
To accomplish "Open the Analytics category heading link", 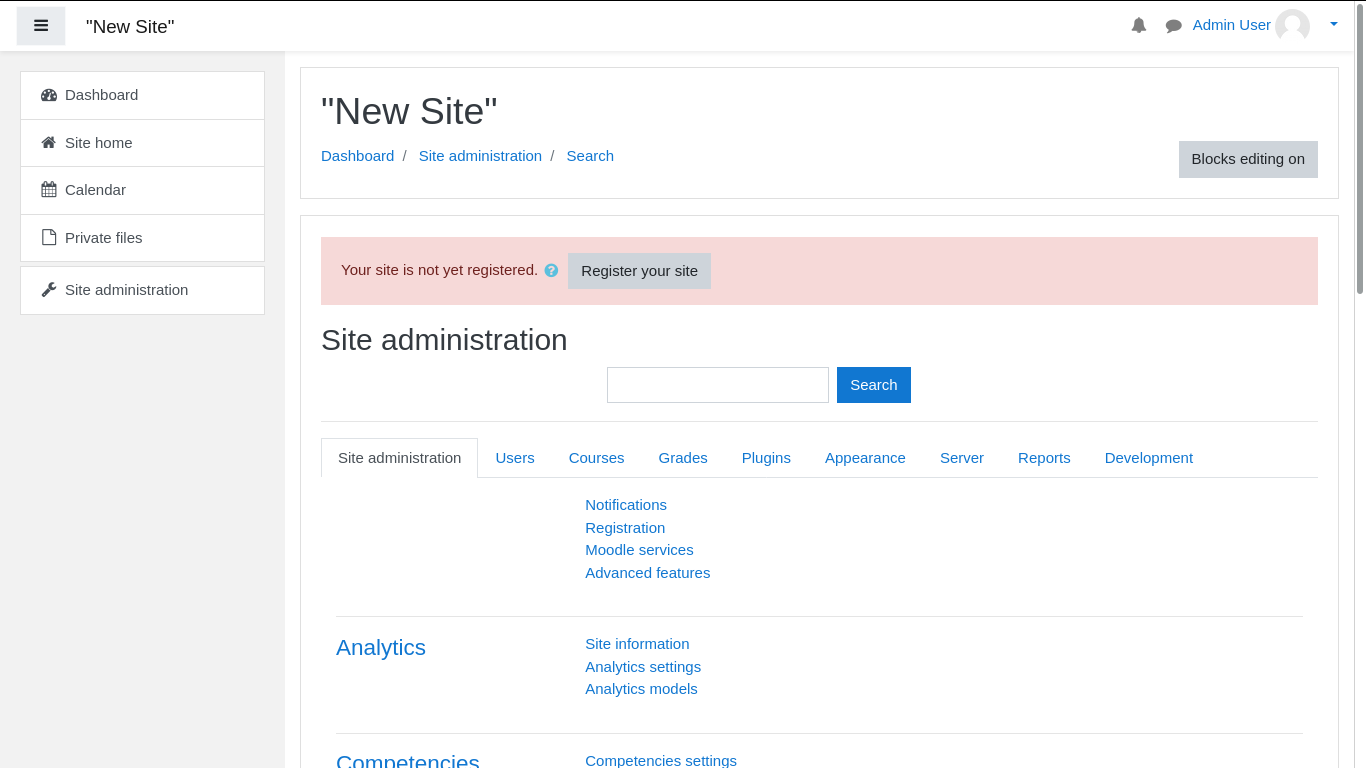I will [381, 648].
